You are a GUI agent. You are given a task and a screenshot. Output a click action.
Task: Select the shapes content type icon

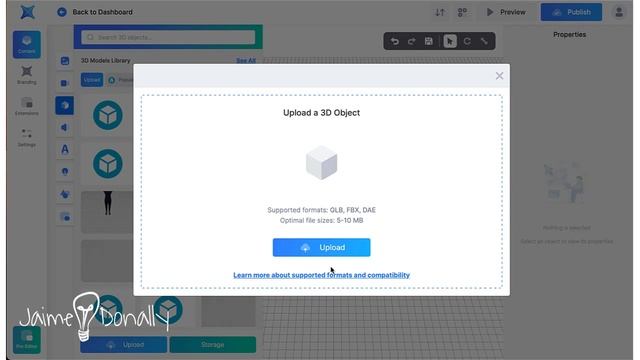click(x=64, y=194)
